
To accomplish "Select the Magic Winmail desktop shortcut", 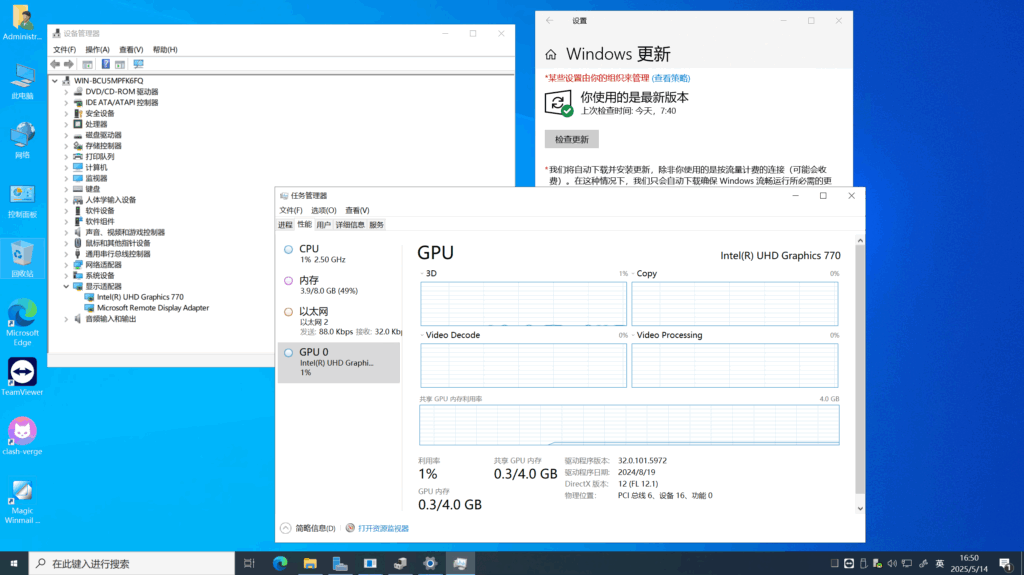I will [x=22, y=502].
